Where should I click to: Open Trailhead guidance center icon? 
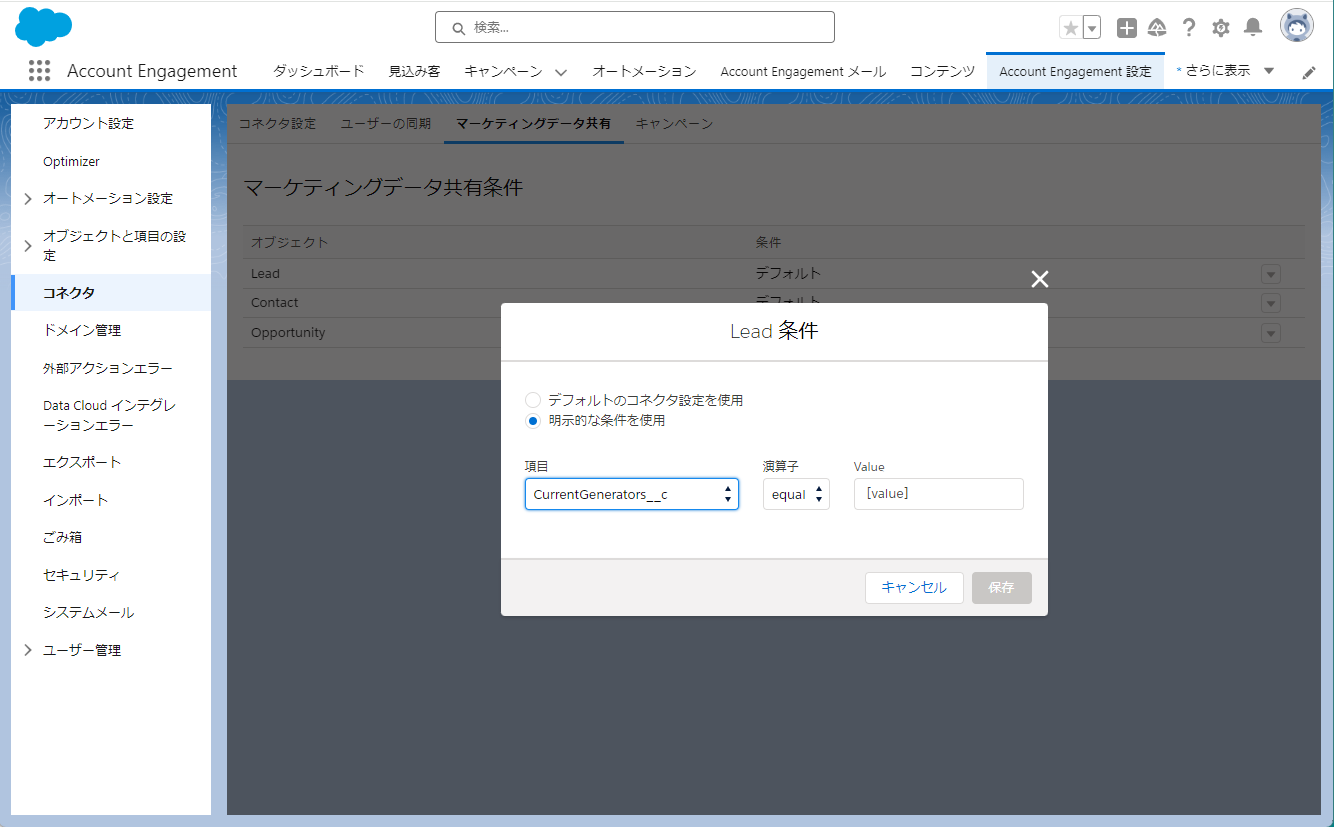(x=1157, y=28)
